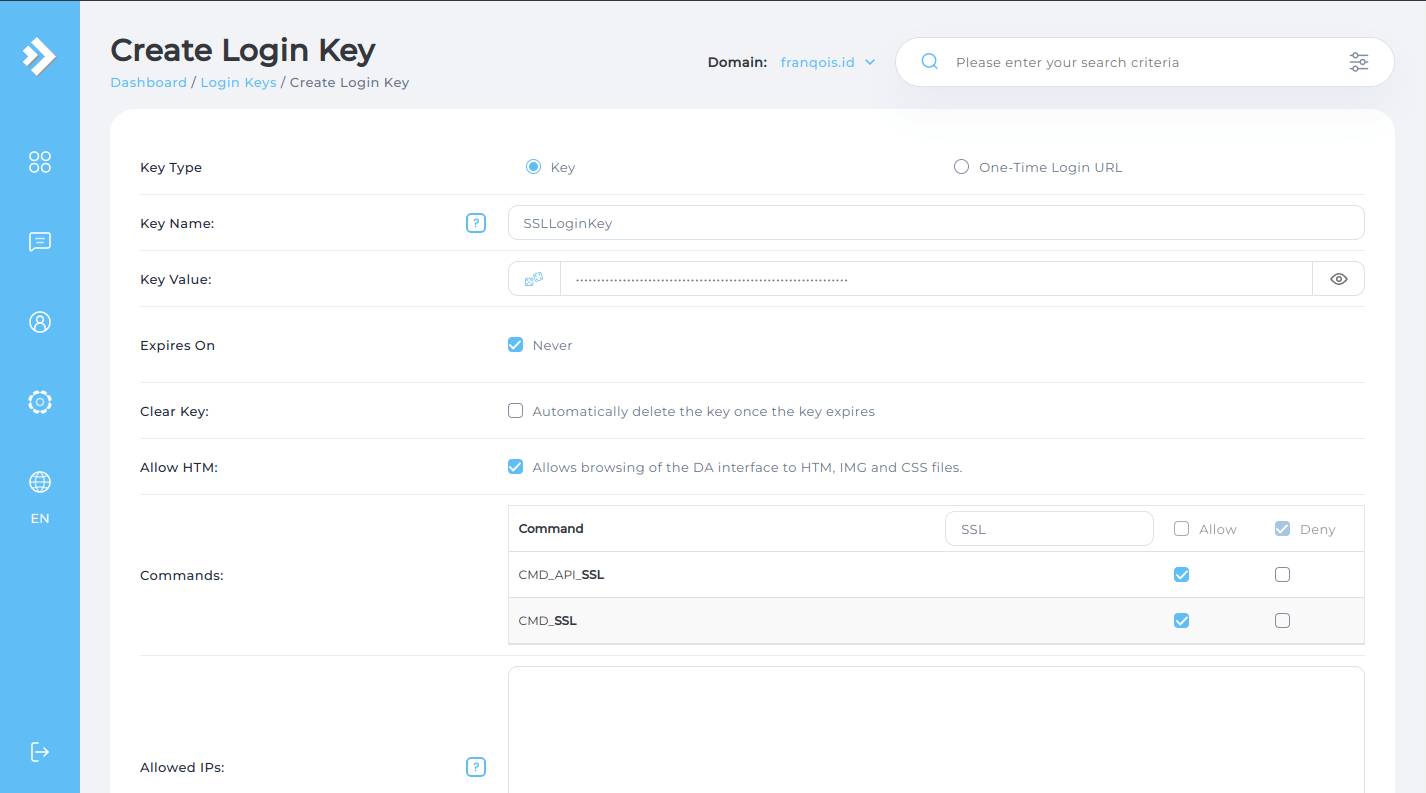This screenshot has width=1426, height=793.
Task: Enable automatically delete key checkbox
Action: pyautogui.click(x=516, y=411)
